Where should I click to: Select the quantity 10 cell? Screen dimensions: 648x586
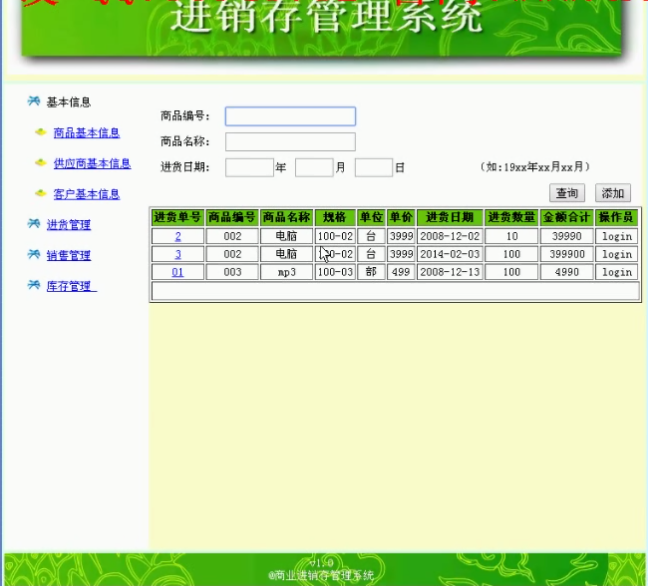point(511,236)
